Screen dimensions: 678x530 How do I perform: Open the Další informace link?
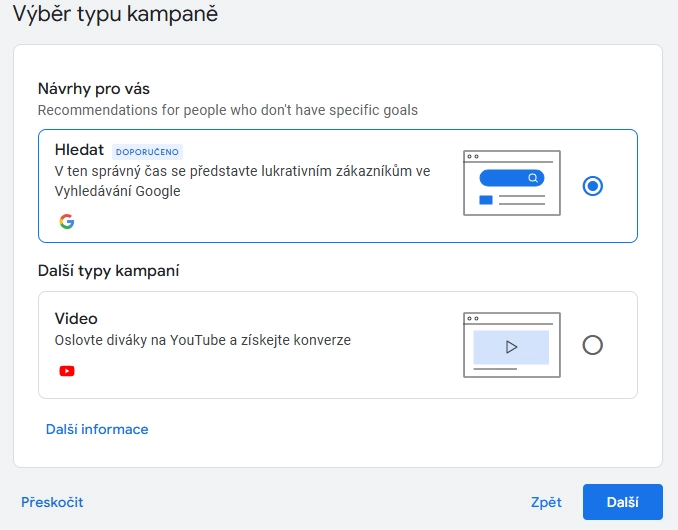pos(97,429)
